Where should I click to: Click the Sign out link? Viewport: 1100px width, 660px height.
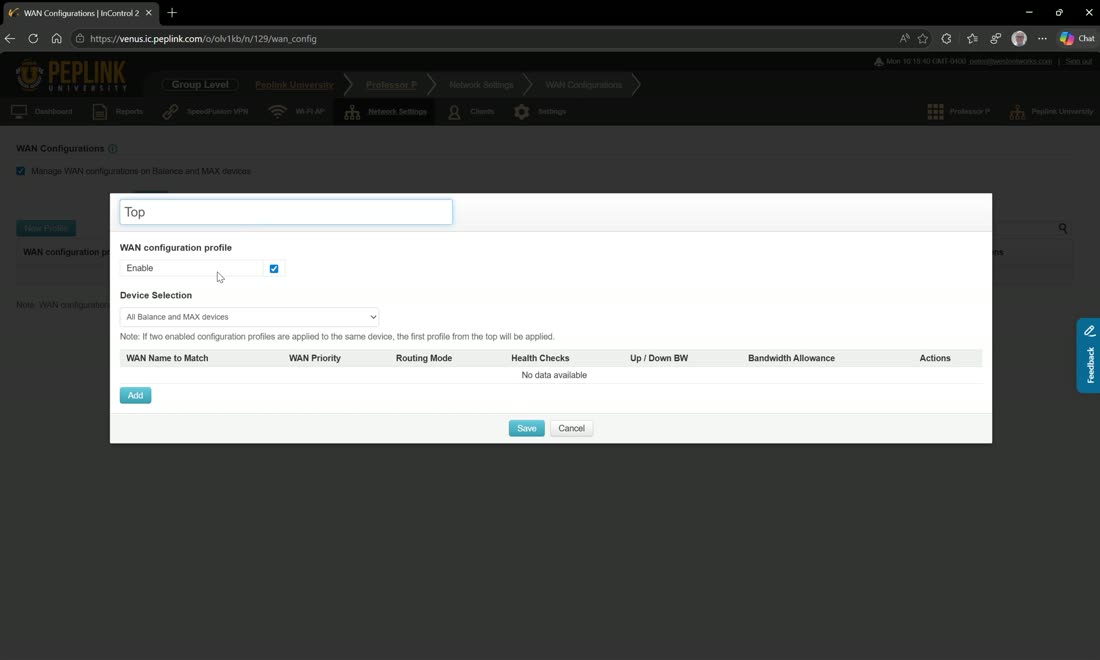(1078, 62)
